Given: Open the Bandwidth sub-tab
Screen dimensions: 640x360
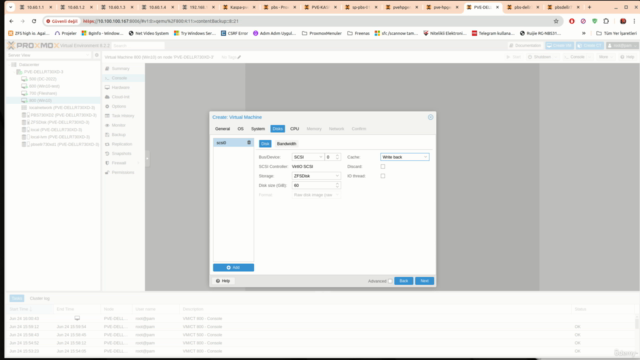Looking at the screenshot, I should 286,144.
